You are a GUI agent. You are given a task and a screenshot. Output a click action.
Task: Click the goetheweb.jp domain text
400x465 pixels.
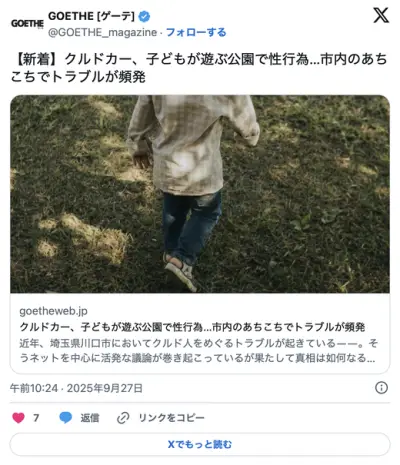[54, 311]
